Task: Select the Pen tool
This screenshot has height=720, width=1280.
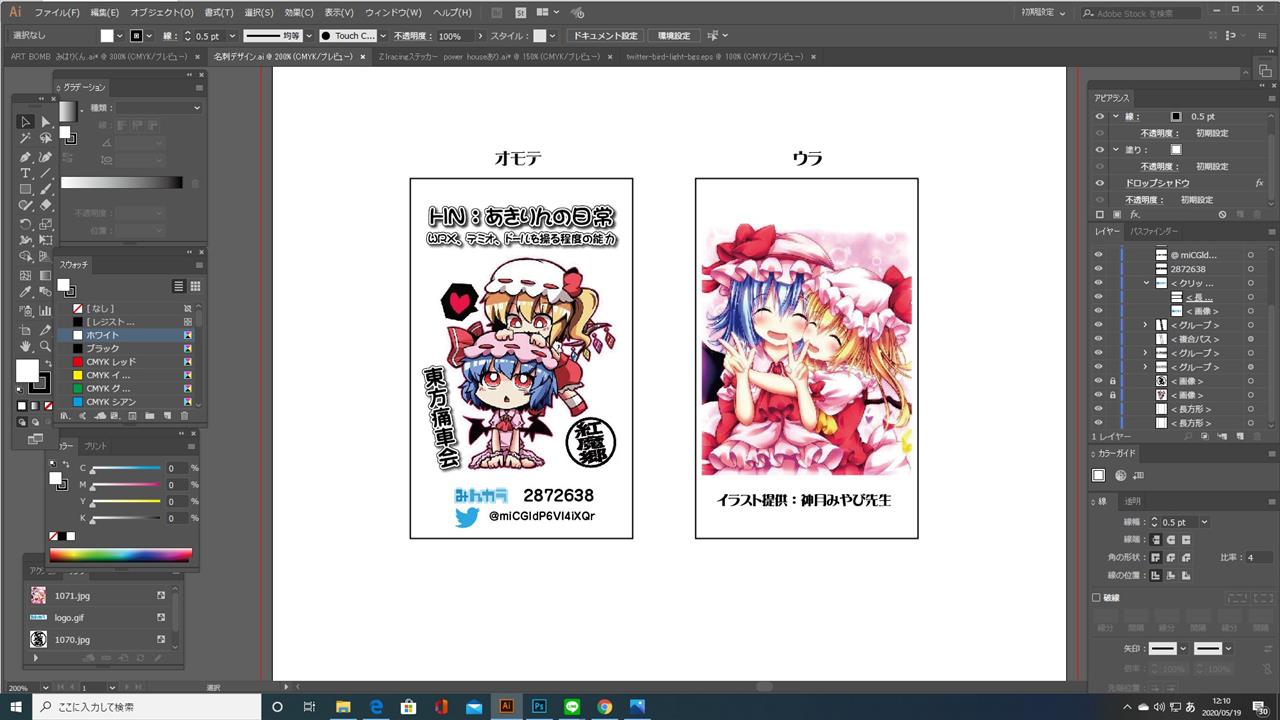Action: 26,156
